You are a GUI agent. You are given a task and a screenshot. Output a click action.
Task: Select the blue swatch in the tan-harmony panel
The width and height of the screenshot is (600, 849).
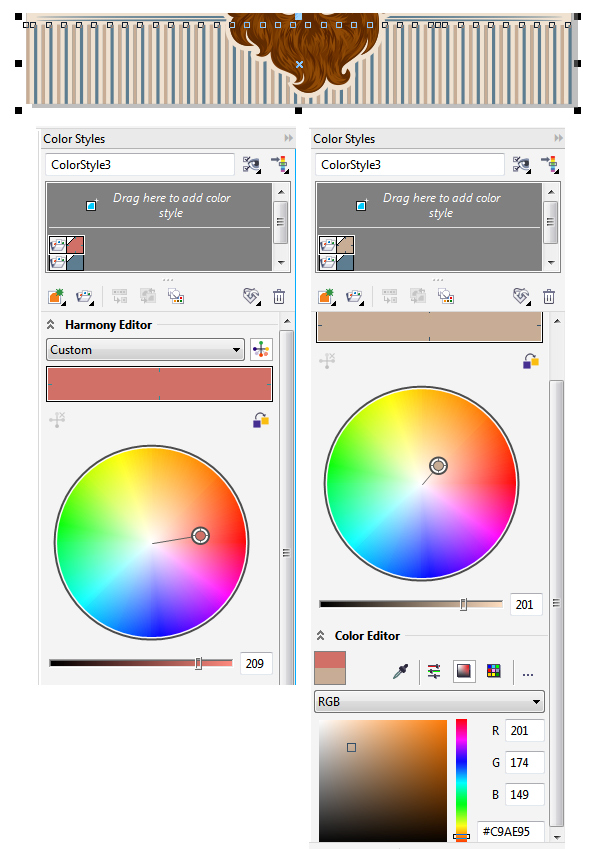click(345, 263)
